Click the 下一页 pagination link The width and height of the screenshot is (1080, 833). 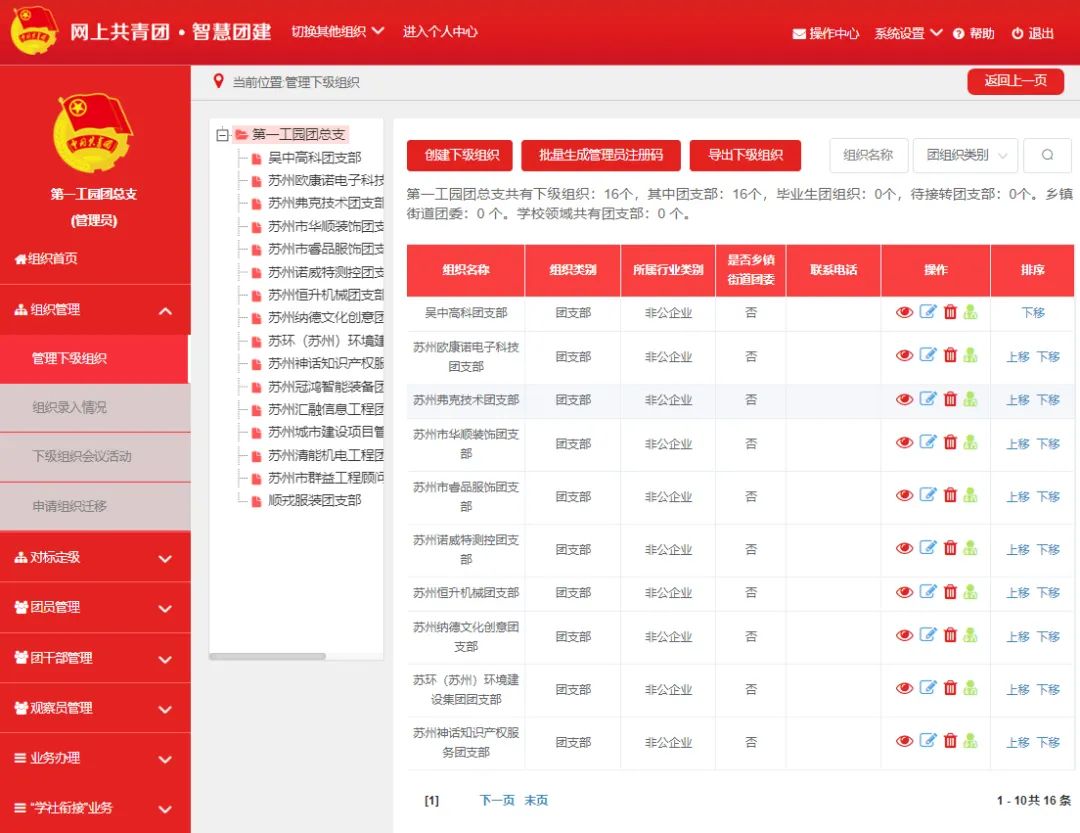(x=497, y=800)
